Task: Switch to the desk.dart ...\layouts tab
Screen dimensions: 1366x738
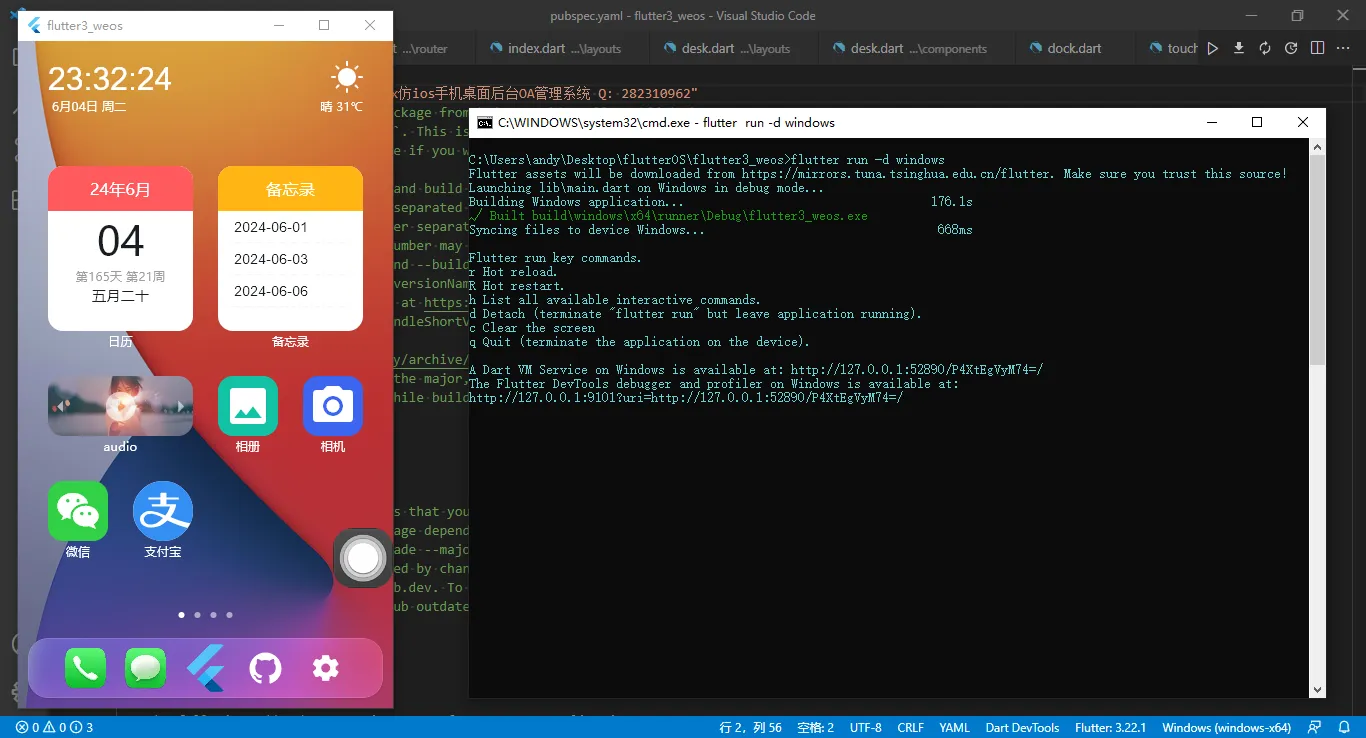Action: pyautogui.click(x=733, y=48)
